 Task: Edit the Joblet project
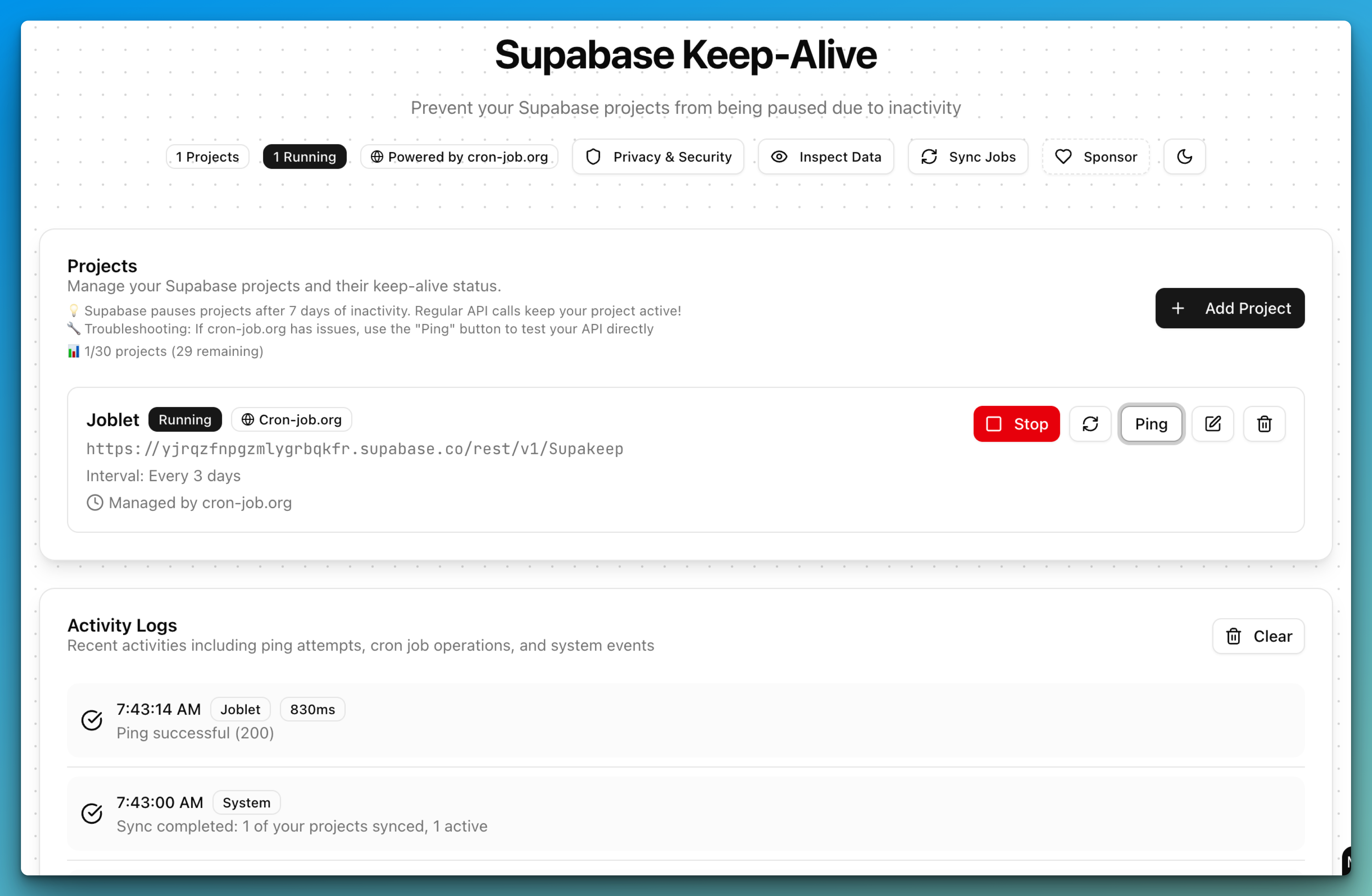coord(1212,424)
